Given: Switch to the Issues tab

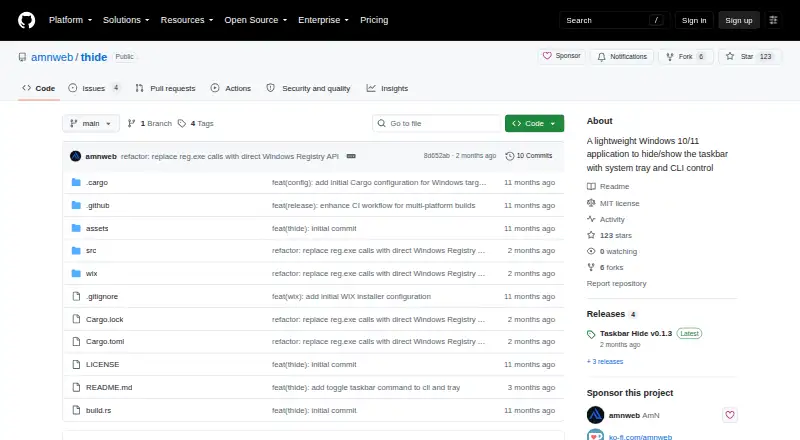Looking at the screenshot, I should click(x=94, y=88).
